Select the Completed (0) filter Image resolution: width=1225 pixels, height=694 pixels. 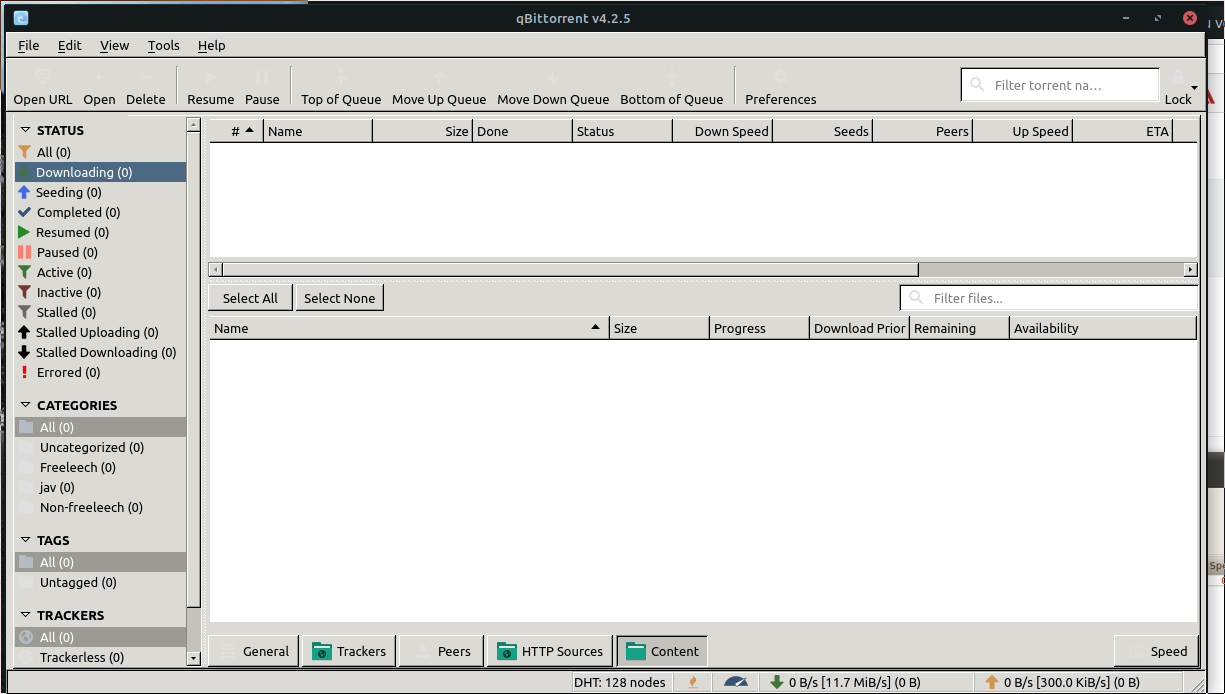[x=100, y=212]
